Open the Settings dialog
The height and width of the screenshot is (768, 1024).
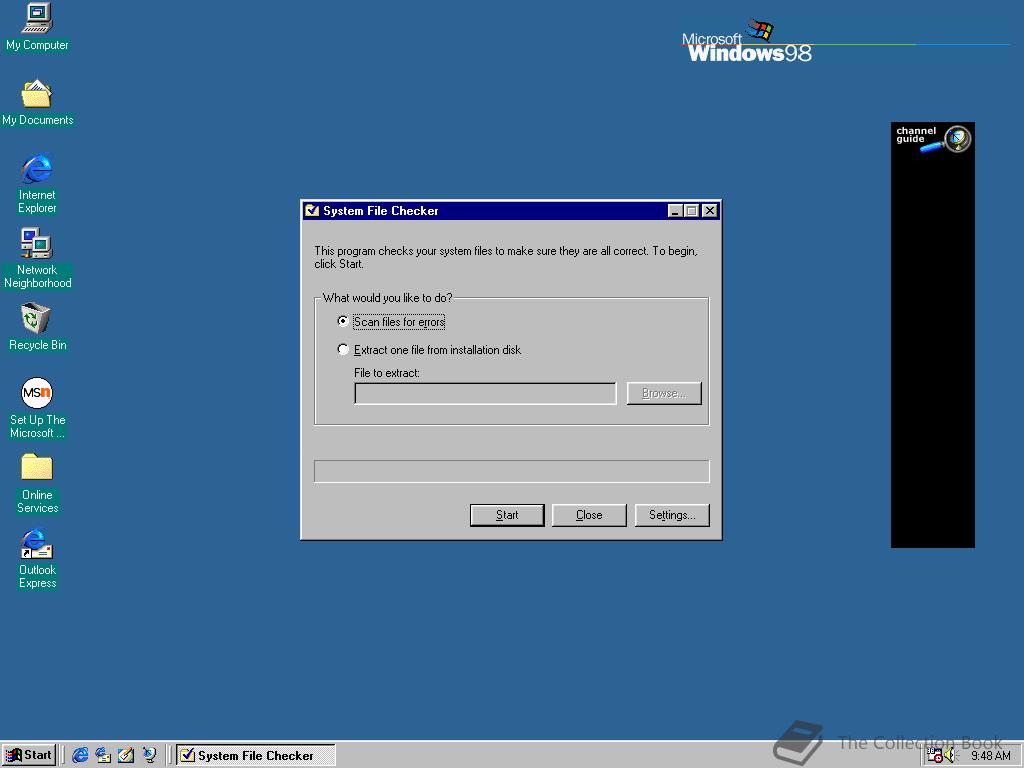(x=672, y=515)
